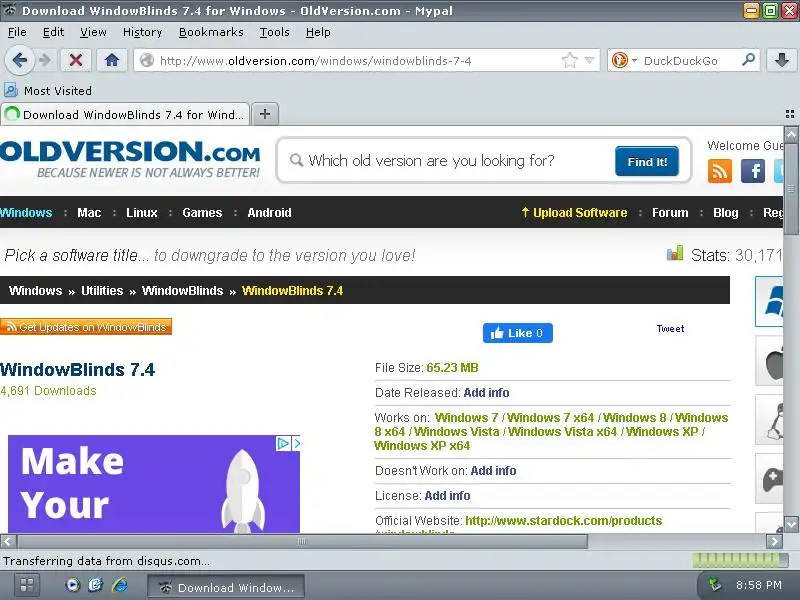
Task: Close the ad with its X icon
Action: click(296, 443)
